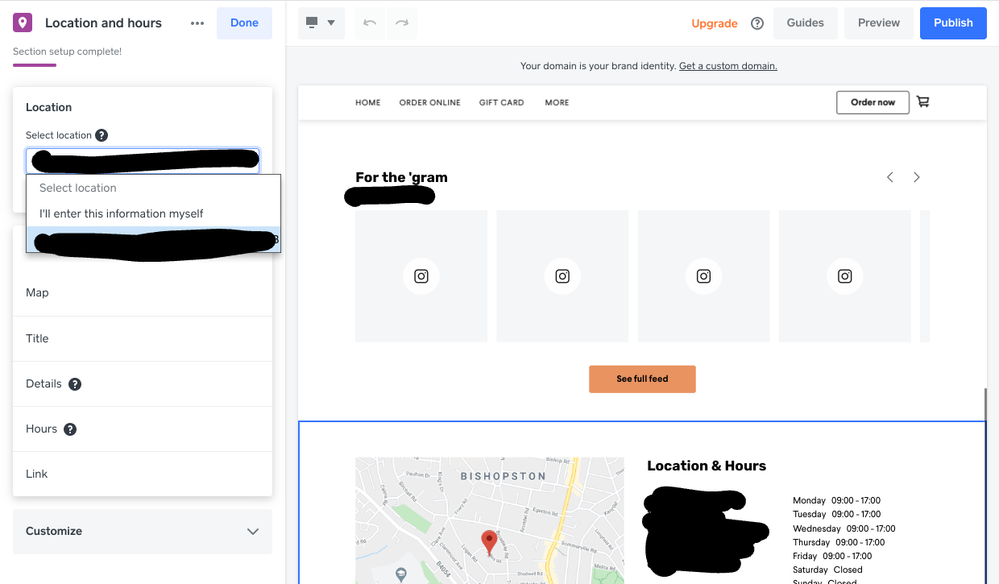Choose "I'll enter this information myself" option
The image size is (999, 584).
point(121,213)
